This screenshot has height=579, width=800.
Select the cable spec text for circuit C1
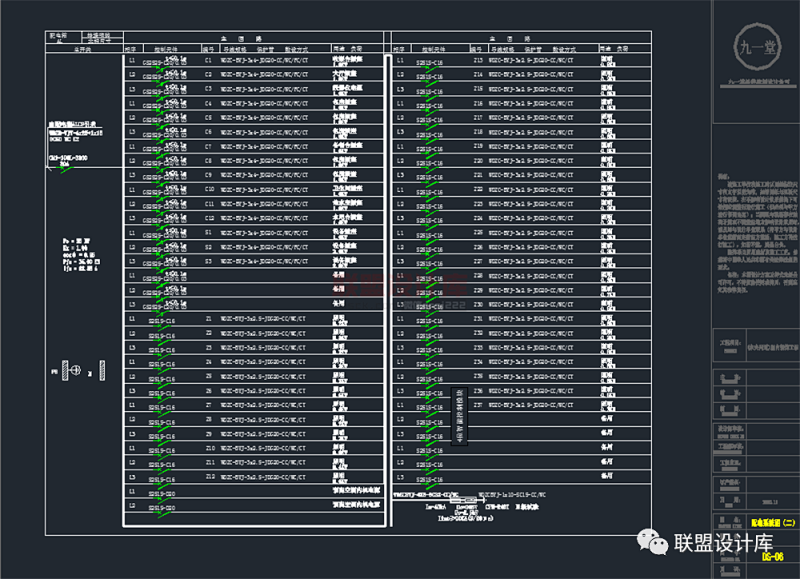263,60
